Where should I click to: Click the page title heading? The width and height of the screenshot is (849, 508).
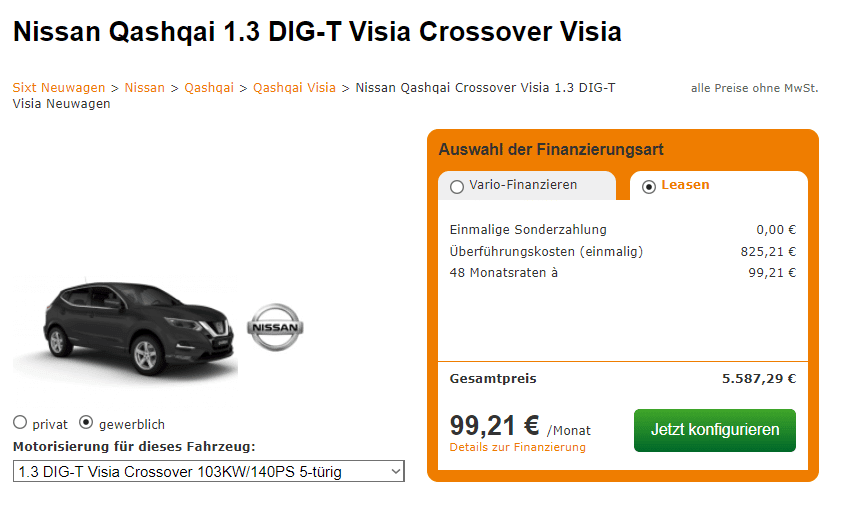(x=317, y=31)
